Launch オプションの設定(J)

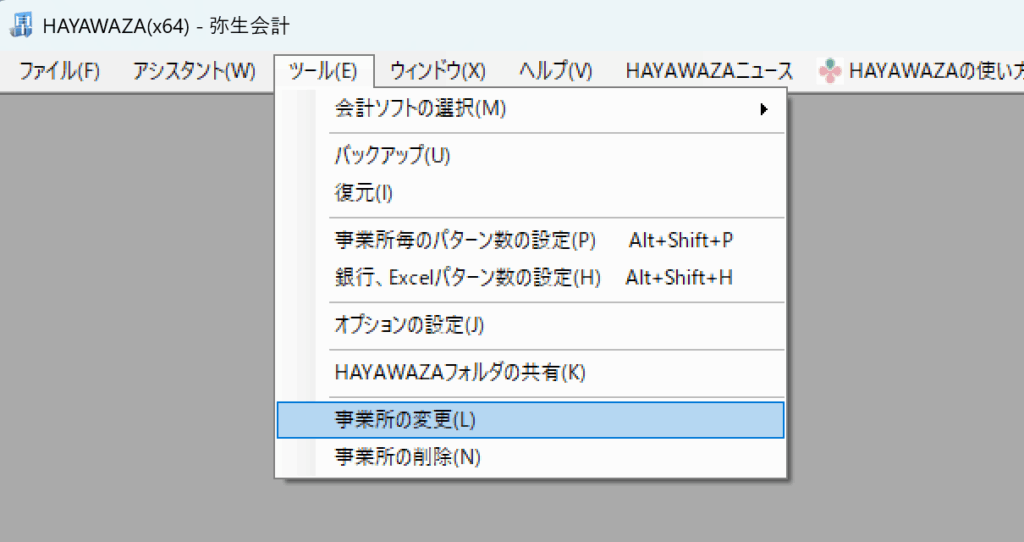pos(409,325)
